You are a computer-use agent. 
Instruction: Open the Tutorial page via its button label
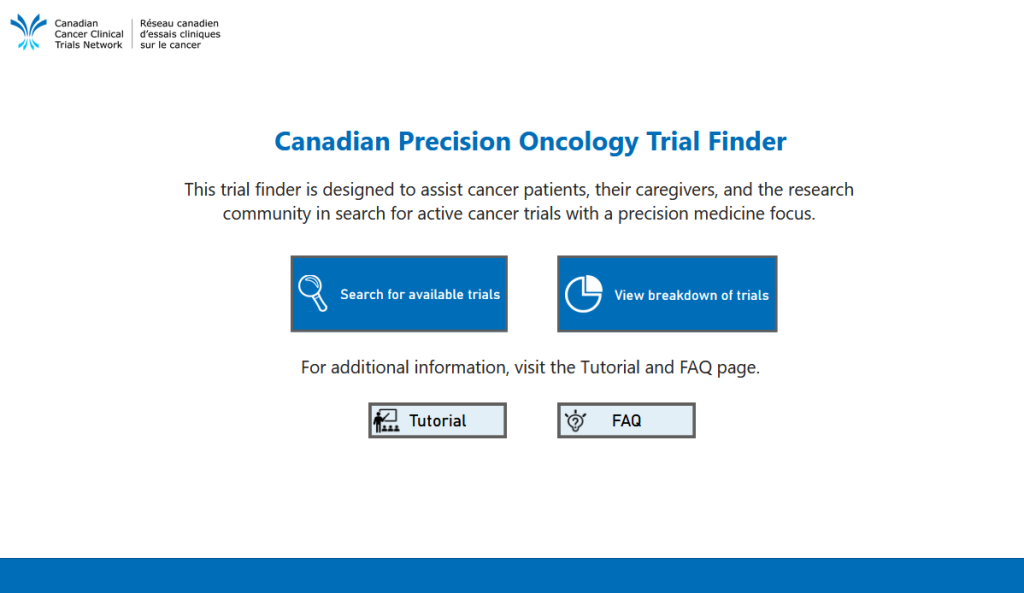pyautogui.click(x=437, y=421)
